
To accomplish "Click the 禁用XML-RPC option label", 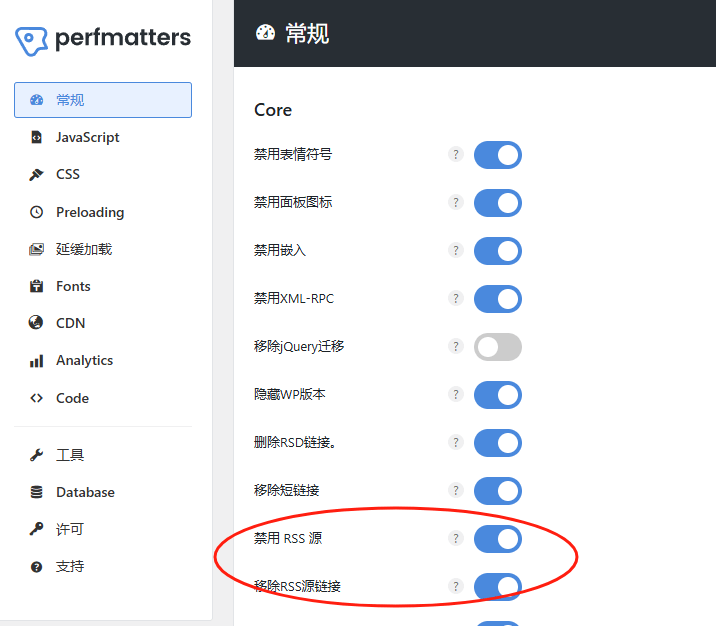I will tap(294, 298).
